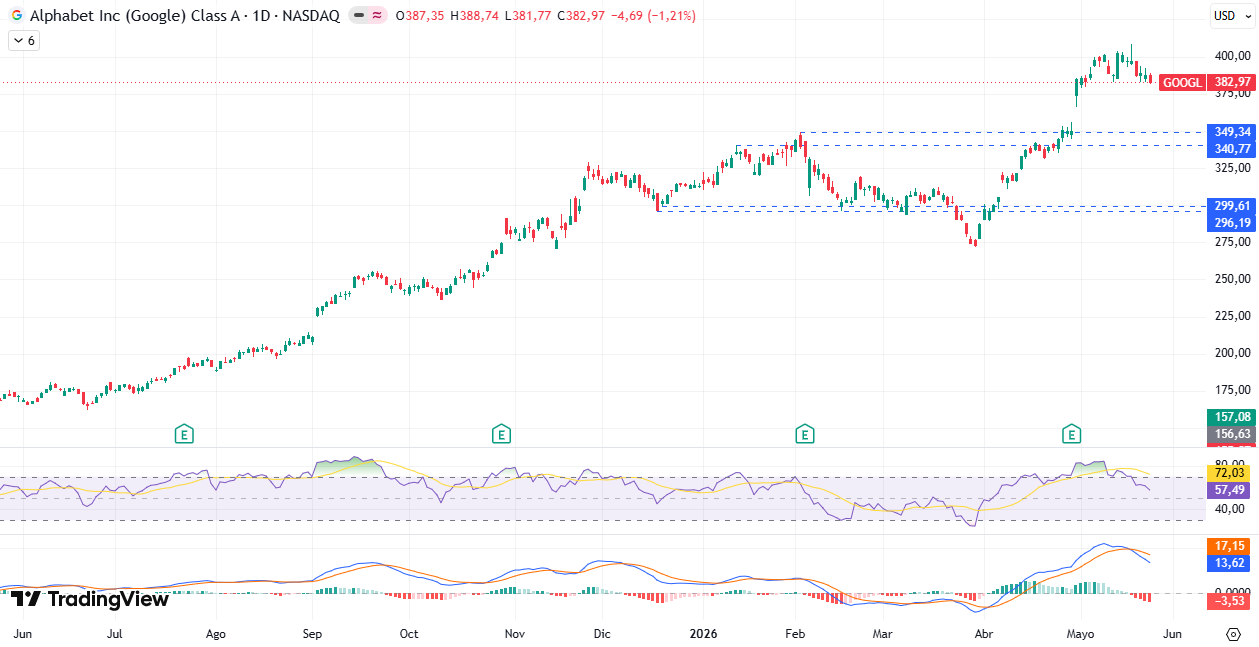Click the low value L381,77

529,16
